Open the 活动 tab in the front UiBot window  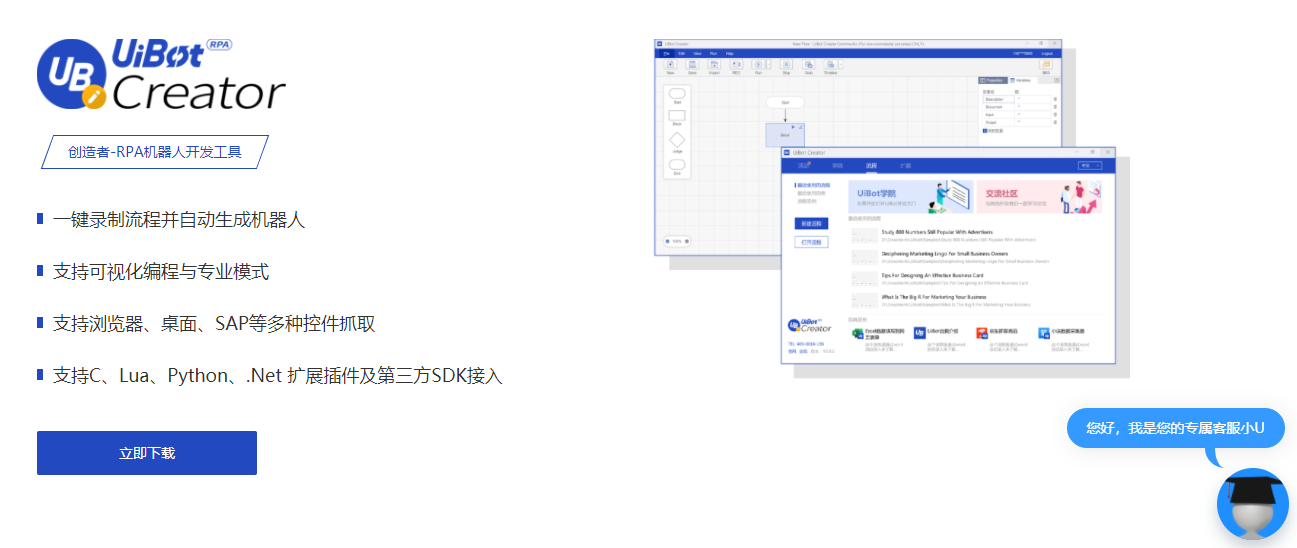pos(803,165)
